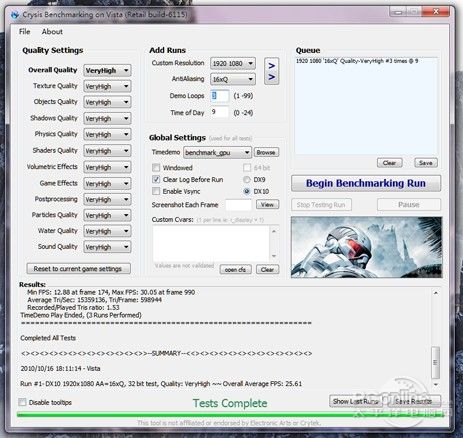Enable the Windowed checkbox

point(156,168)
